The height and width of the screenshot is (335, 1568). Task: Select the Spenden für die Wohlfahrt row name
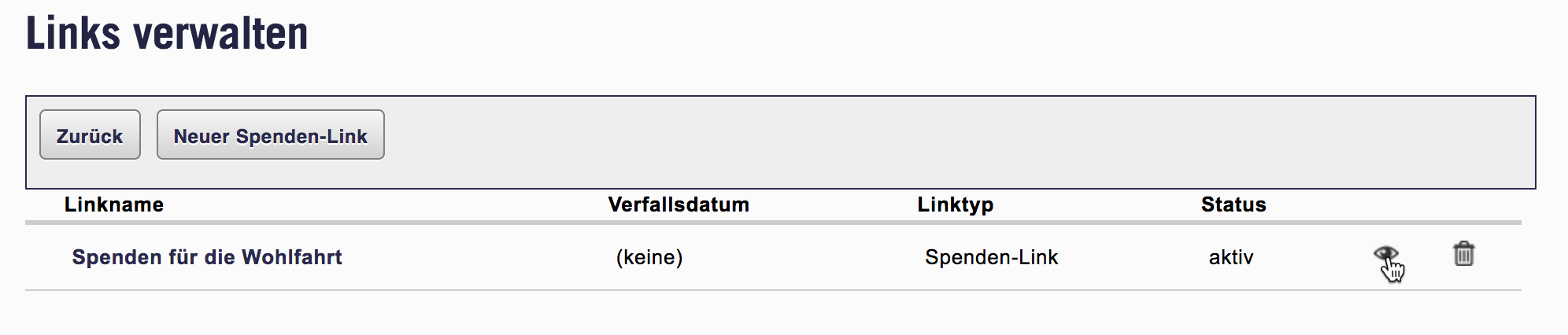(x=207, y=257)
